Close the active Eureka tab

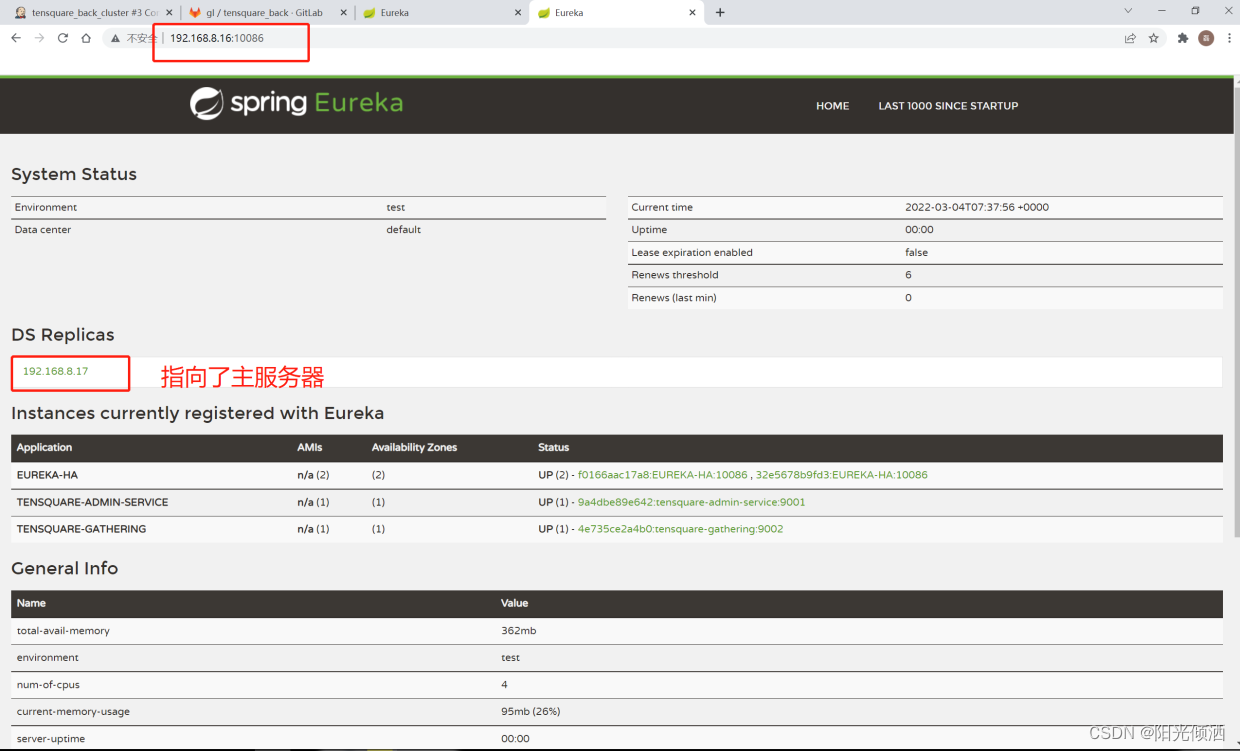[x=692, y=13]
